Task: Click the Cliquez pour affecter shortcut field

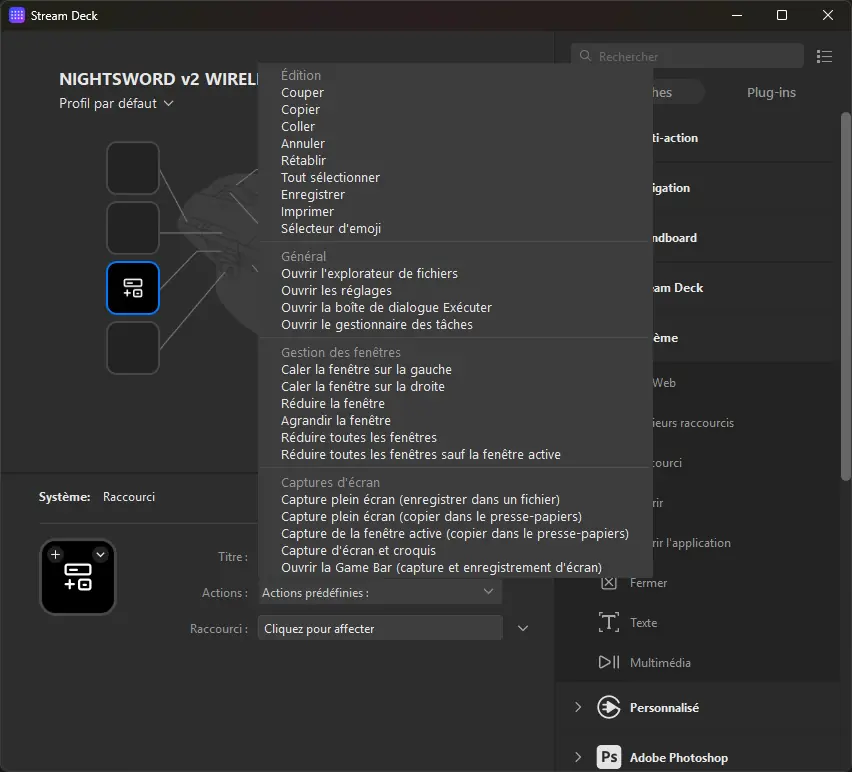Action: [380, 628]
